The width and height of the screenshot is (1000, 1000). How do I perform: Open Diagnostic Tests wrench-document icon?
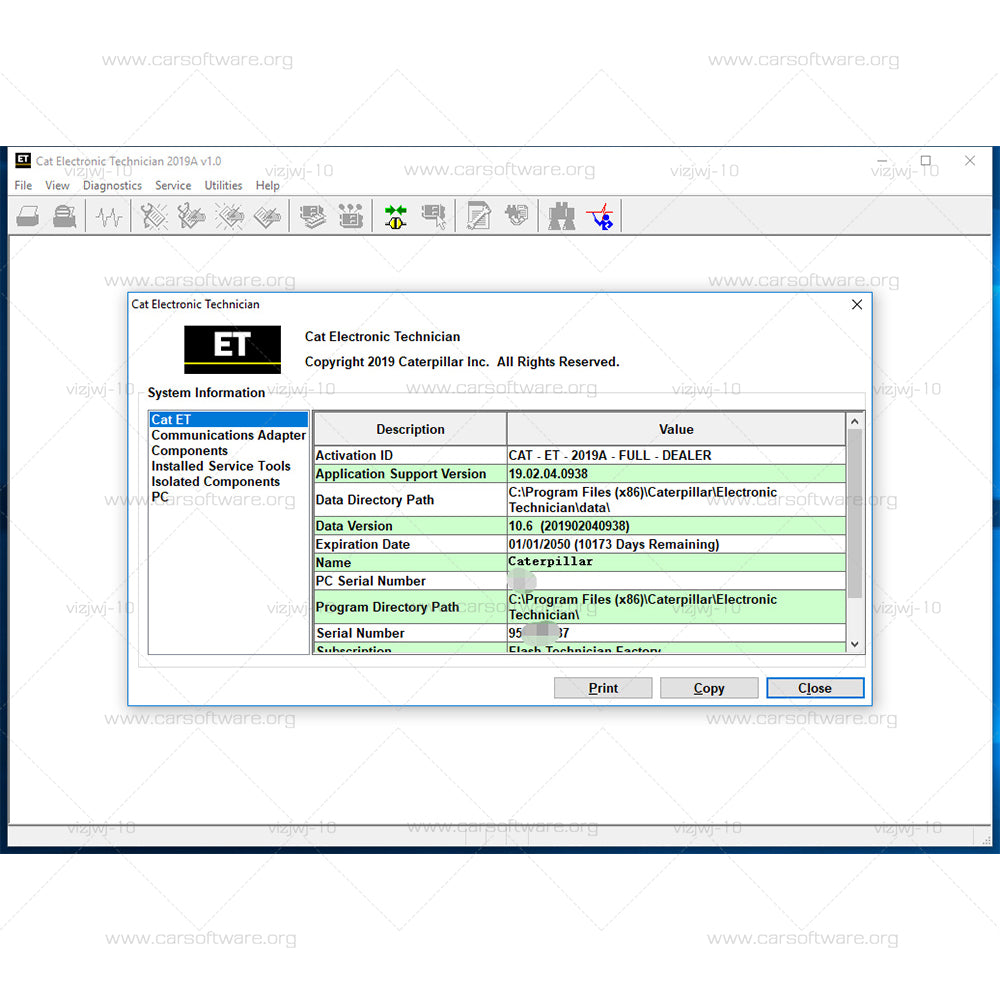click(478, 217)
